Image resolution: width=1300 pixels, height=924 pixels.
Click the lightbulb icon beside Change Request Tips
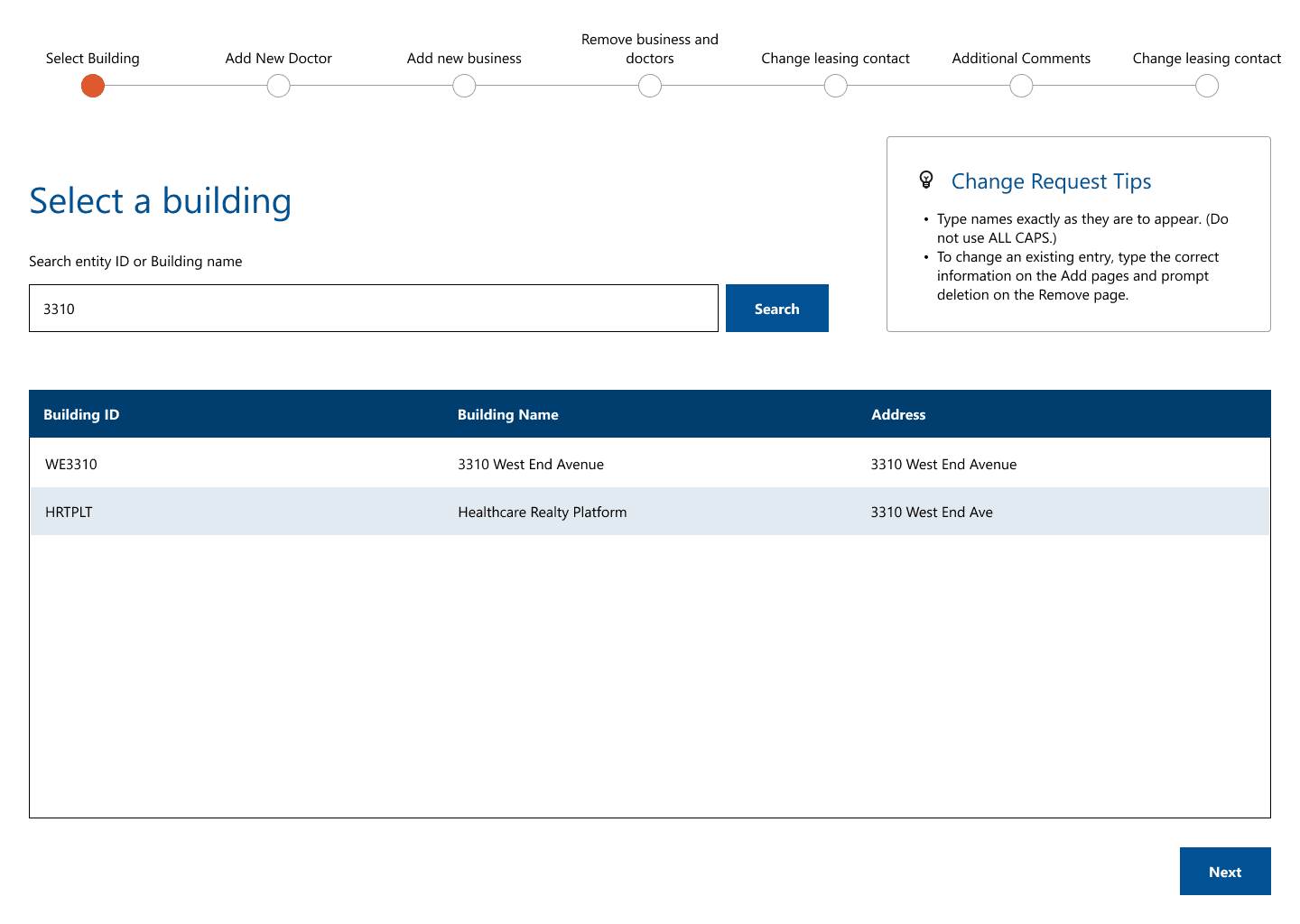[926, 180]
